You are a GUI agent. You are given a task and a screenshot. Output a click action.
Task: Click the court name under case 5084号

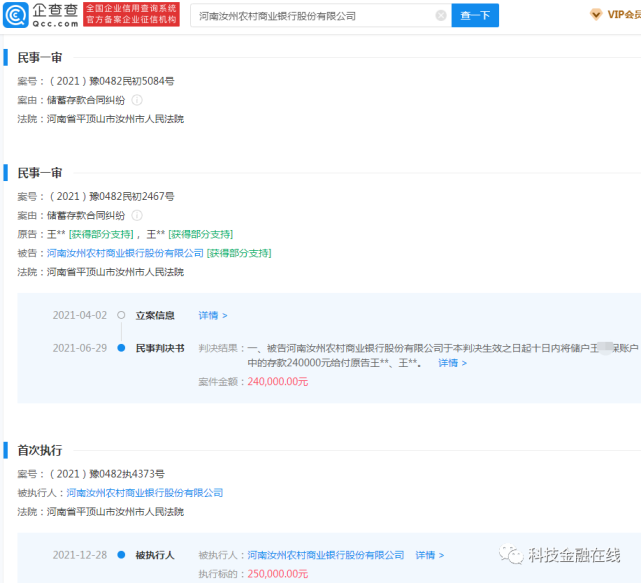pos(115,119)
